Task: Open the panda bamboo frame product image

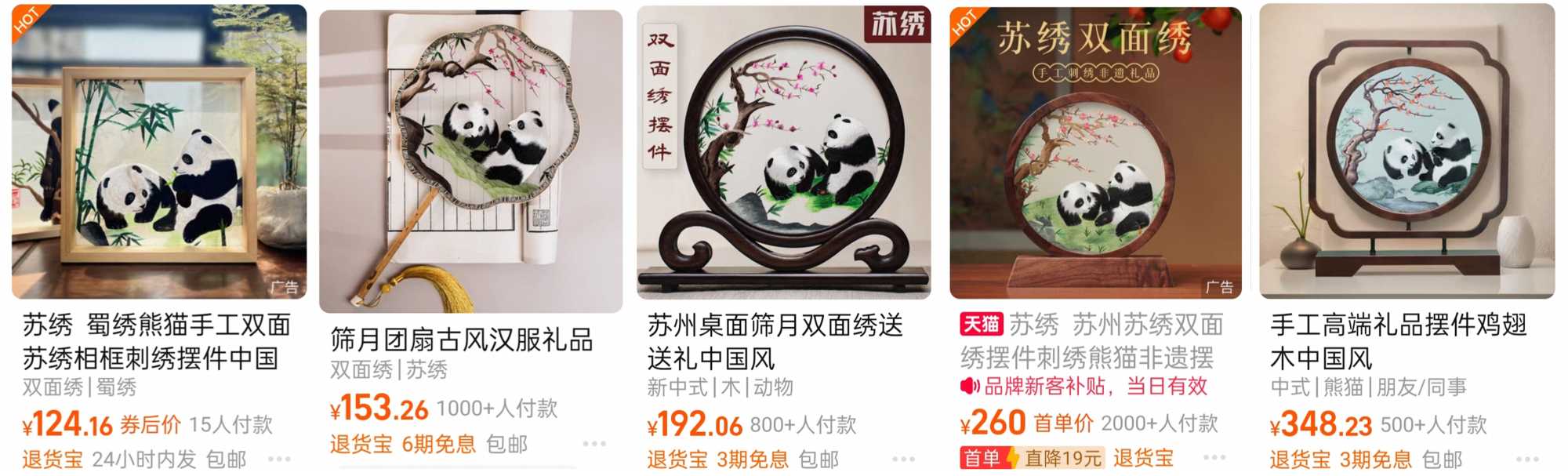Action: click(159, 151)
